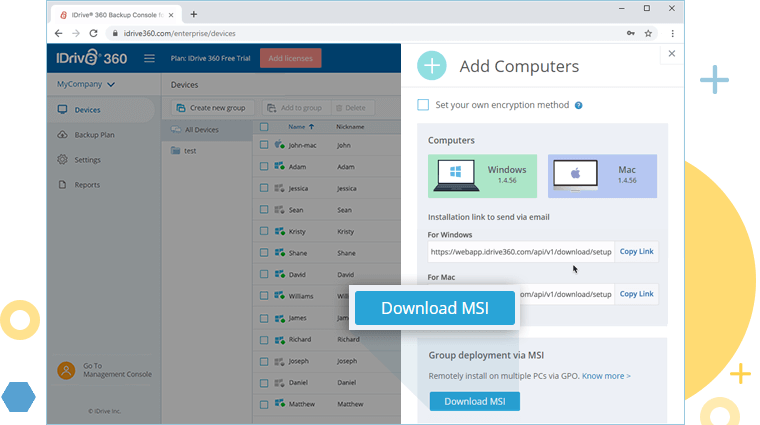Open the hamburger menu icon
Image resolution: width=760 pixels, height=425 pixels.
(149, 58)
